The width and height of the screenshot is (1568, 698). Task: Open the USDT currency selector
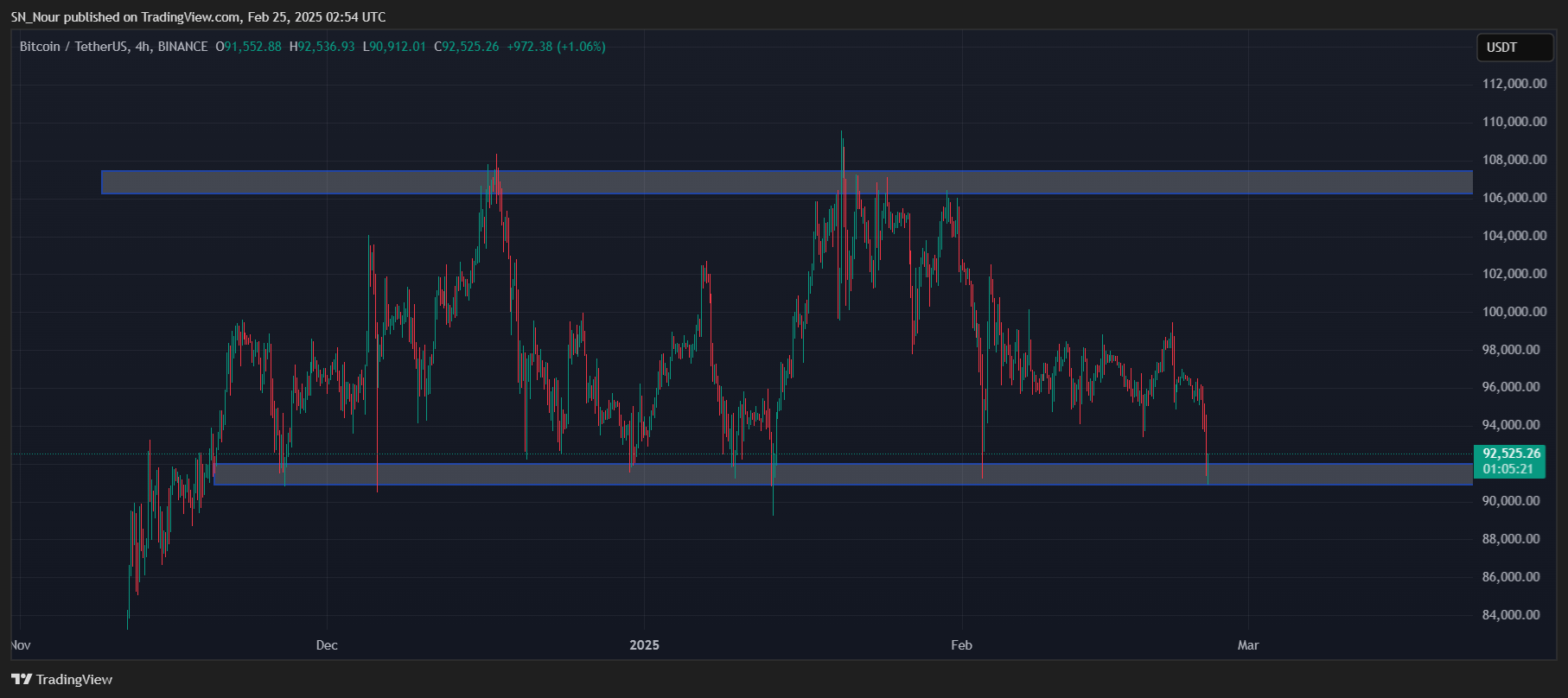click(x=1514, y=48)
